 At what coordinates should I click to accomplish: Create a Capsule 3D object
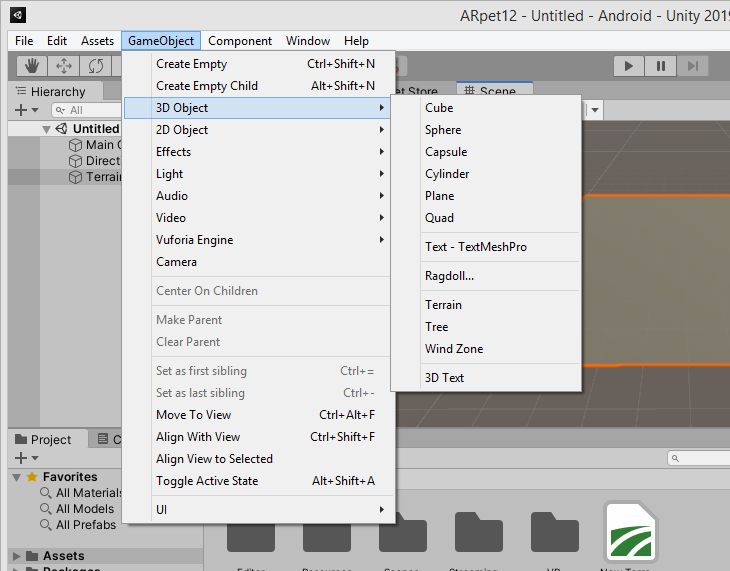click(486, 152)
